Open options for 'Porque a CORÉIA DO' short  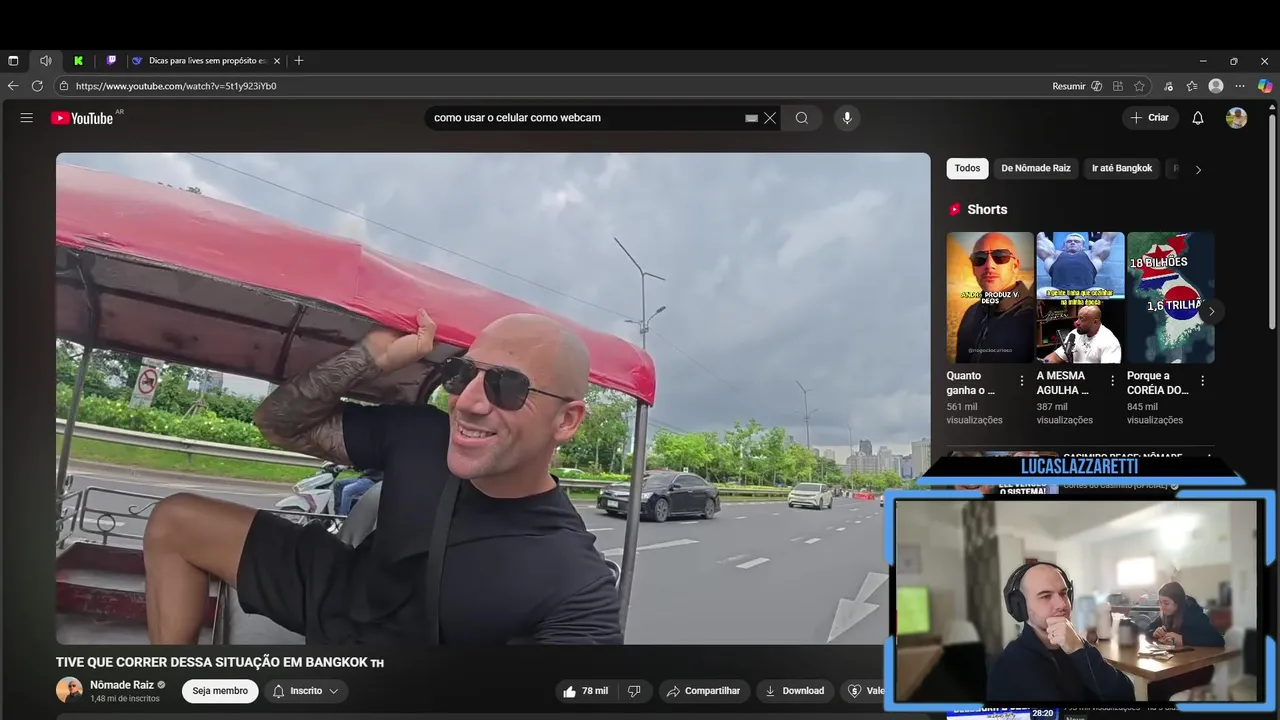pyautogui.click(x=1202, y=381)
